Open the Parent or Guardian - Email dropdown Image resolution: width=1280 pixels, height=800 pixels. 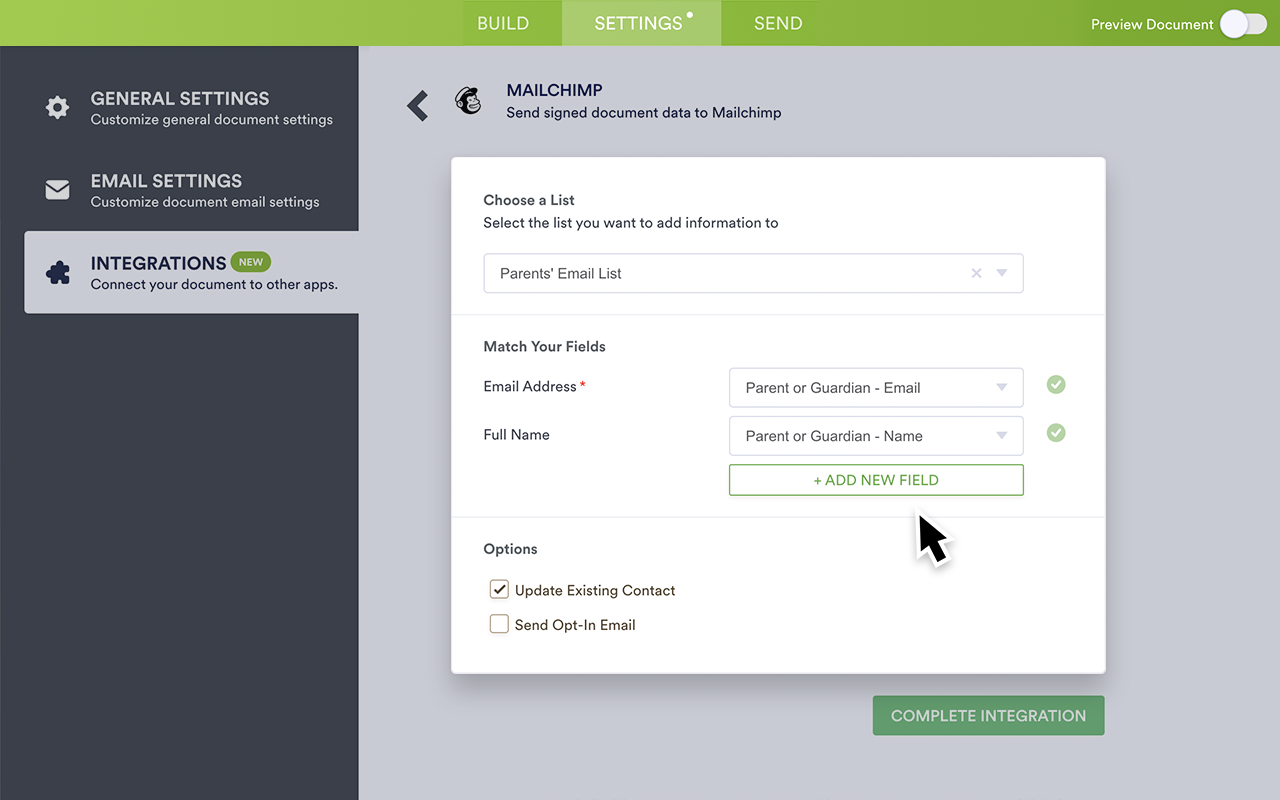coord(1001,387)
